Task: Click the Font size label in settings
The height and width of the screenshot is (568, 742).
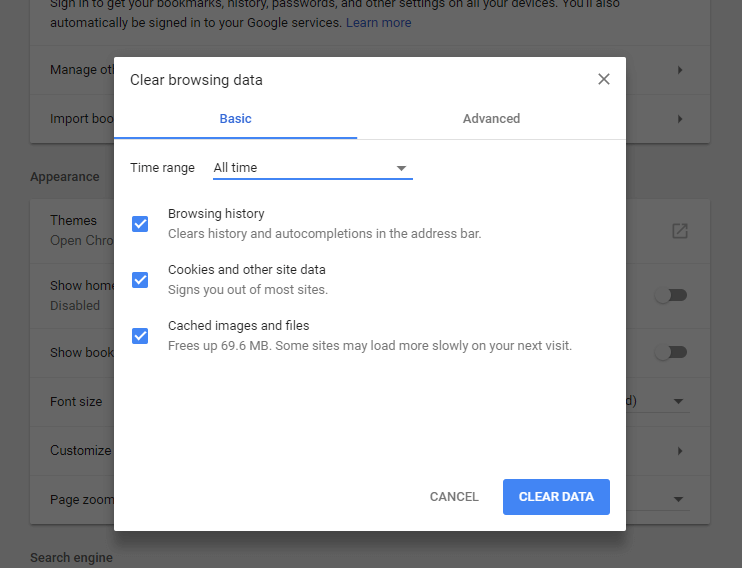Action: coord(76,401)
